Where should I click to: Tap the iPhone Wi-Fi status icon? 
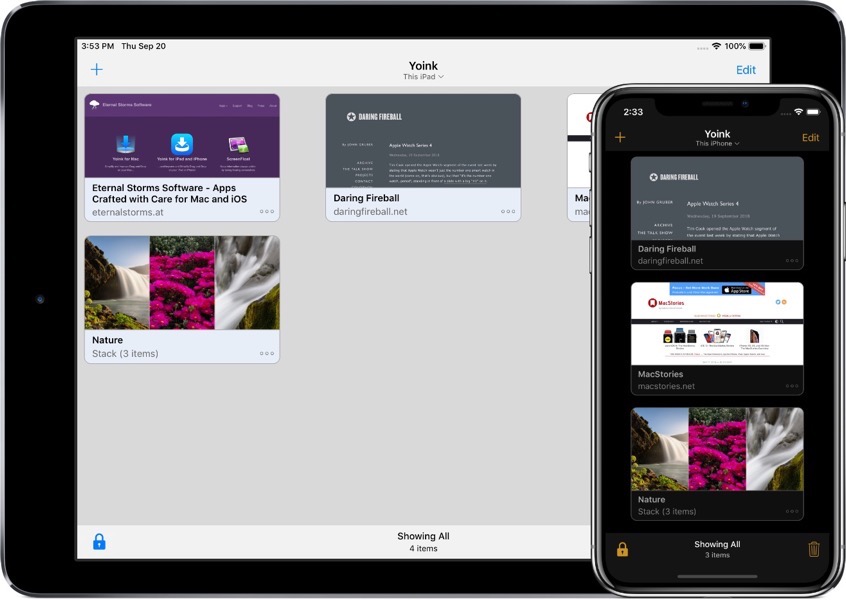coord(799,112)
